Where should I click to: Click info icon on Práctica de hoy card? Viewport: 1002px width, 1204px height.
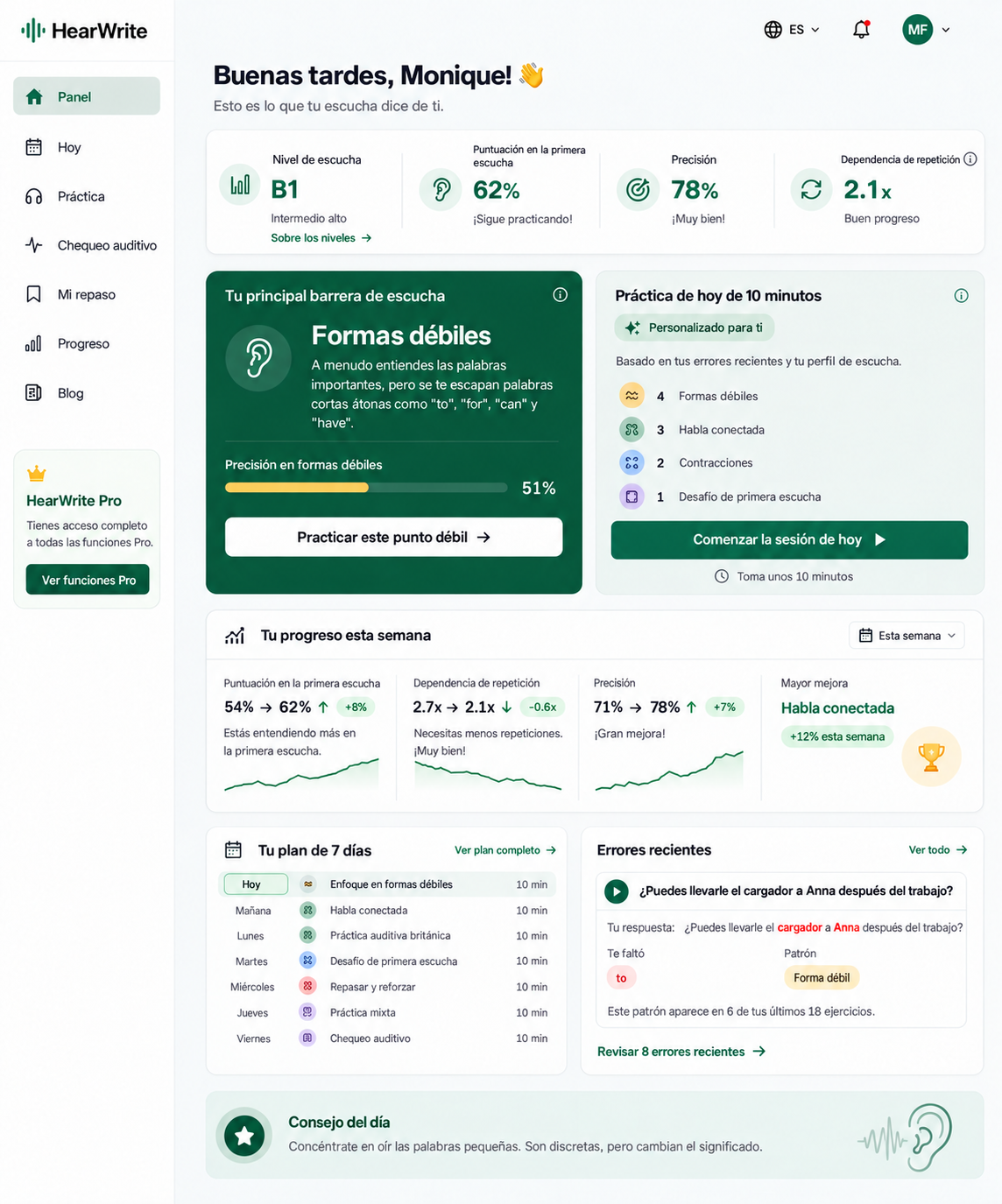pyautogui.click(x=961, y=296)
